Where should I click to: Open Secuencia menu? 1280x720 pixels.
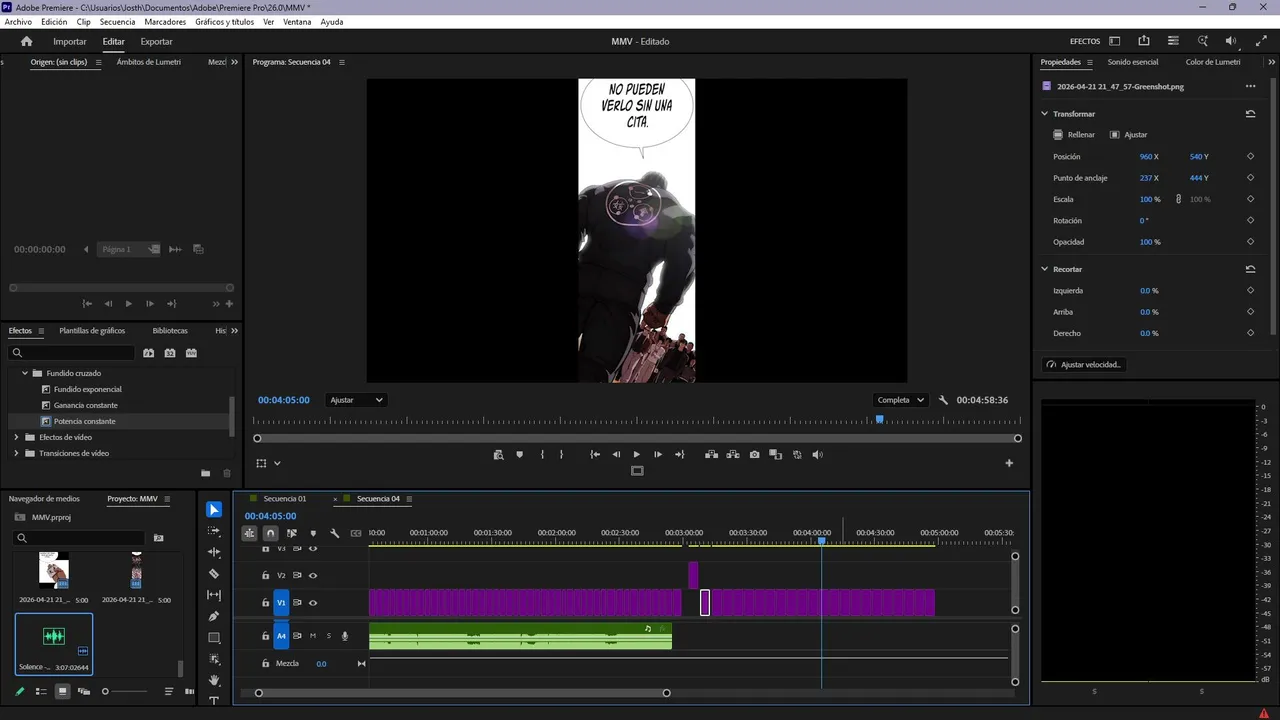click(117, 22)
